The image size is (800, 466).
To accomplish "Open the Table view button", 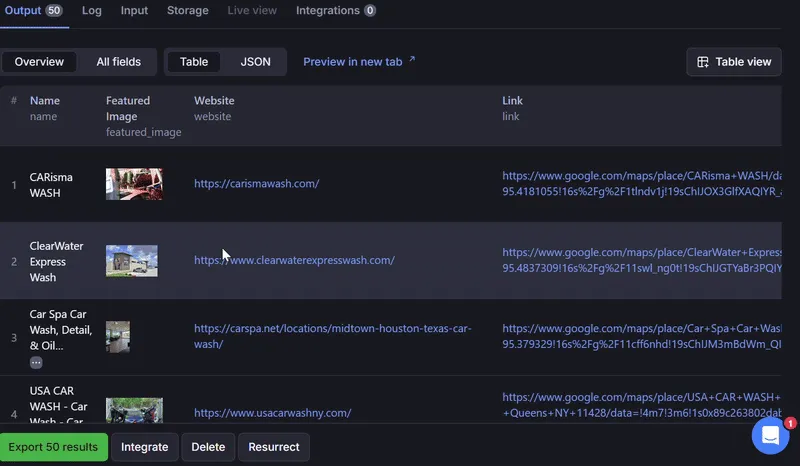I will point(734,62).
